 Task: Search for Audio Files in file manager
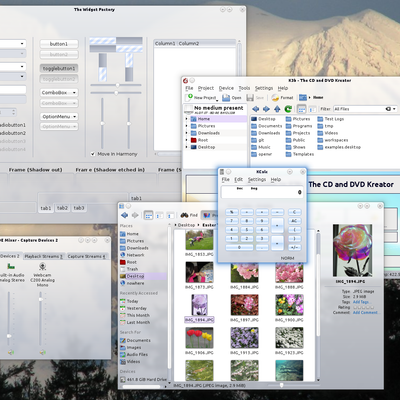(x=134, y=354)
